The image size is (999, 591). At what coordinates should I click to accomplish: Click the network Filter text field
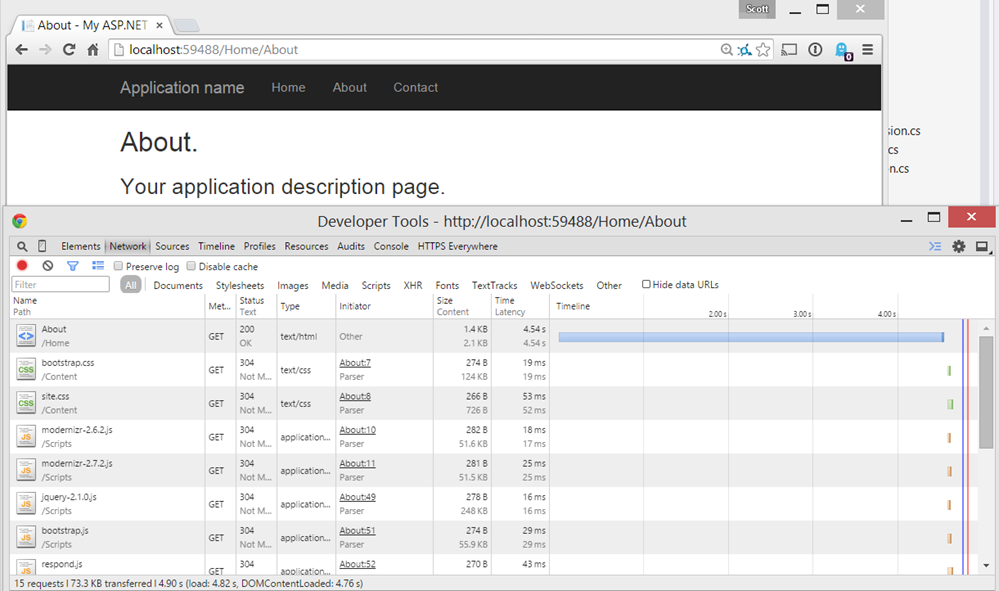61,285
